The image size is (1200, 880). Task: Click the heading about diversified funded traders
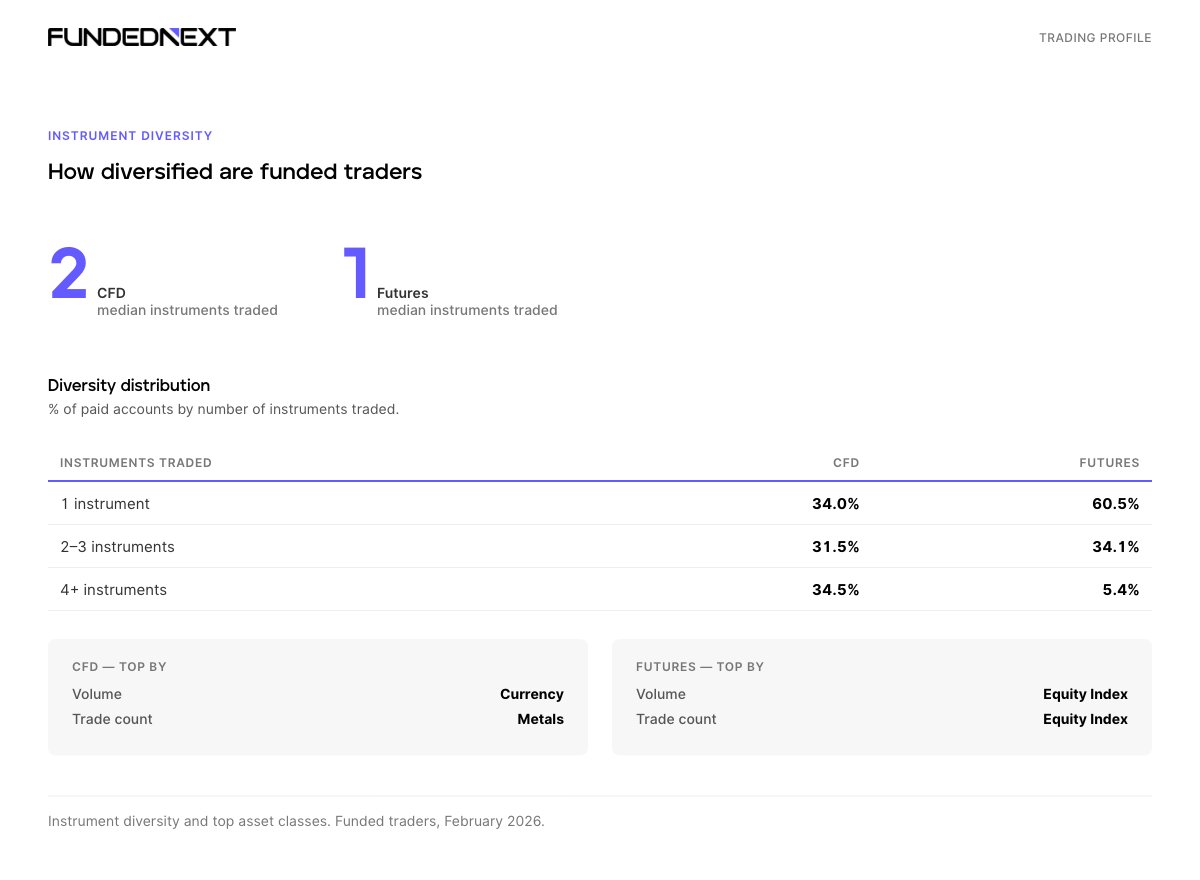click(235, 172)
